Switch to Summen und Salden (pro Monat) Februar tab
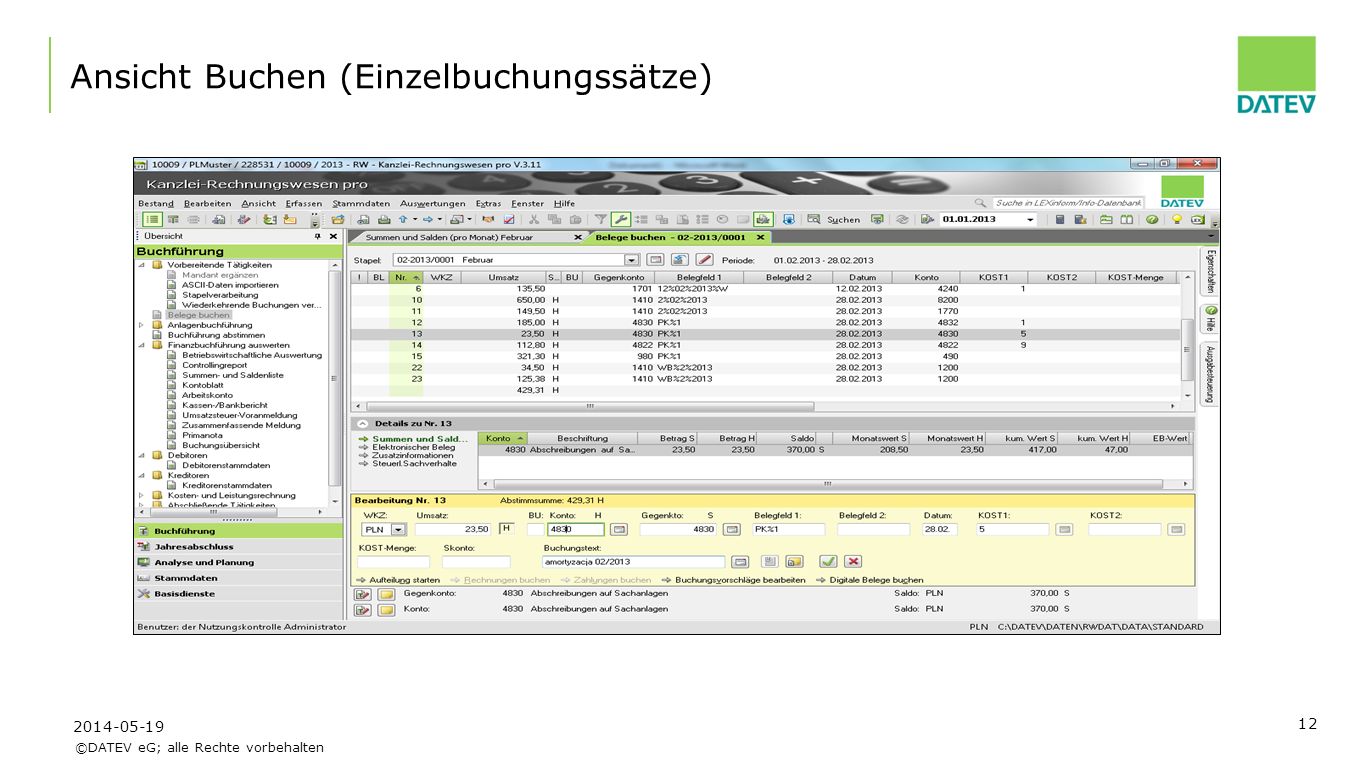 [449, 238]
